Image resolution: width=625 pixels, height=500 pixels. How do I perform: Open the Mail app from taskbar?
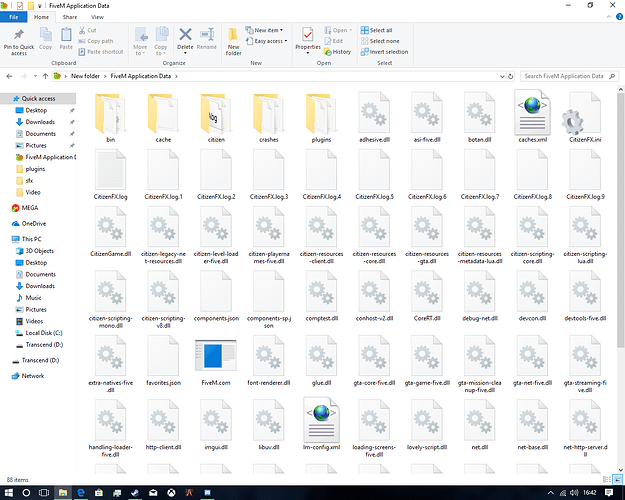[153, 493]
